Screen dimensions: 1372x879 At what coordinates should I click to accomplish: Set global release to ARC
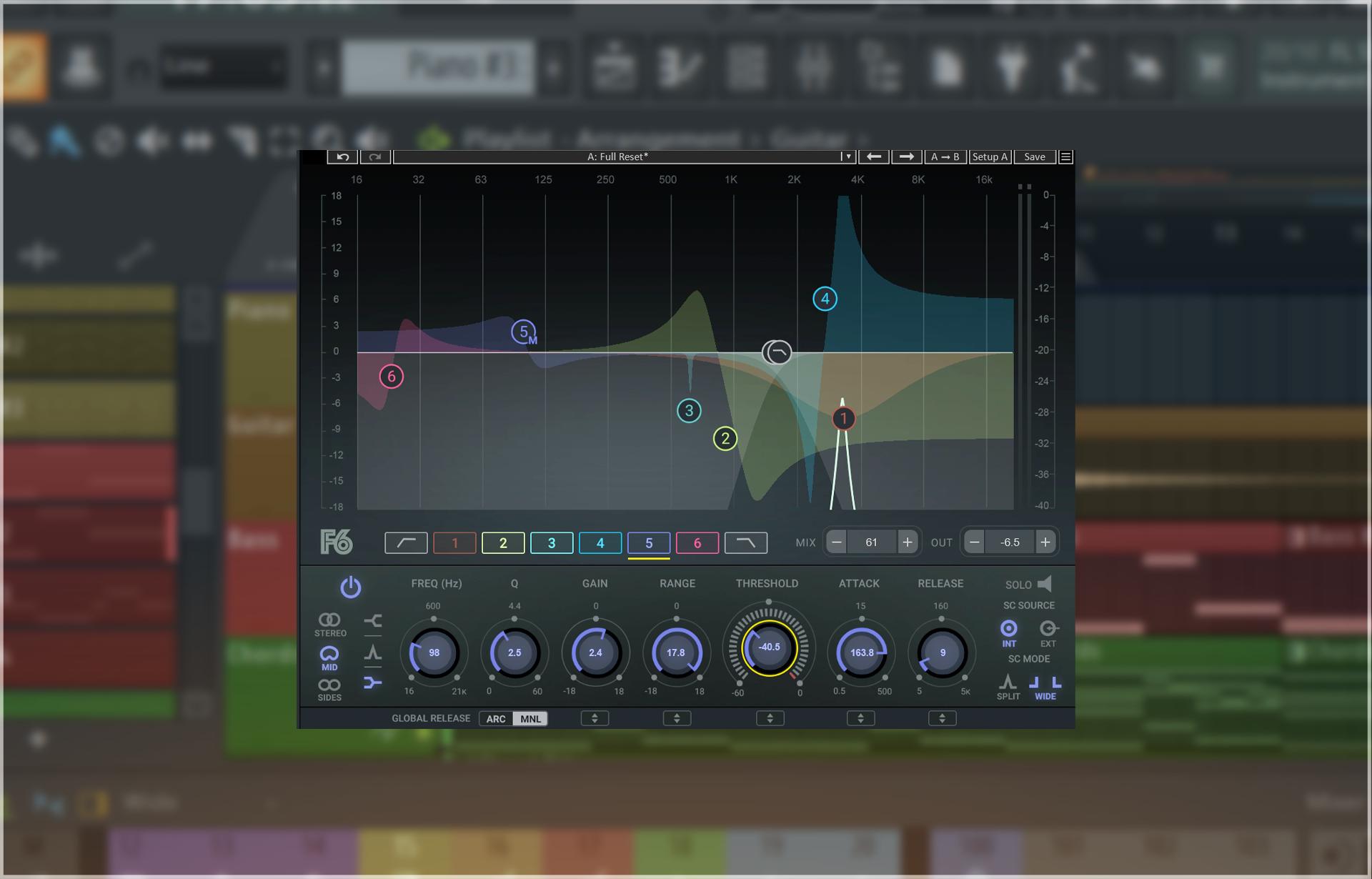tap(496, 719)
